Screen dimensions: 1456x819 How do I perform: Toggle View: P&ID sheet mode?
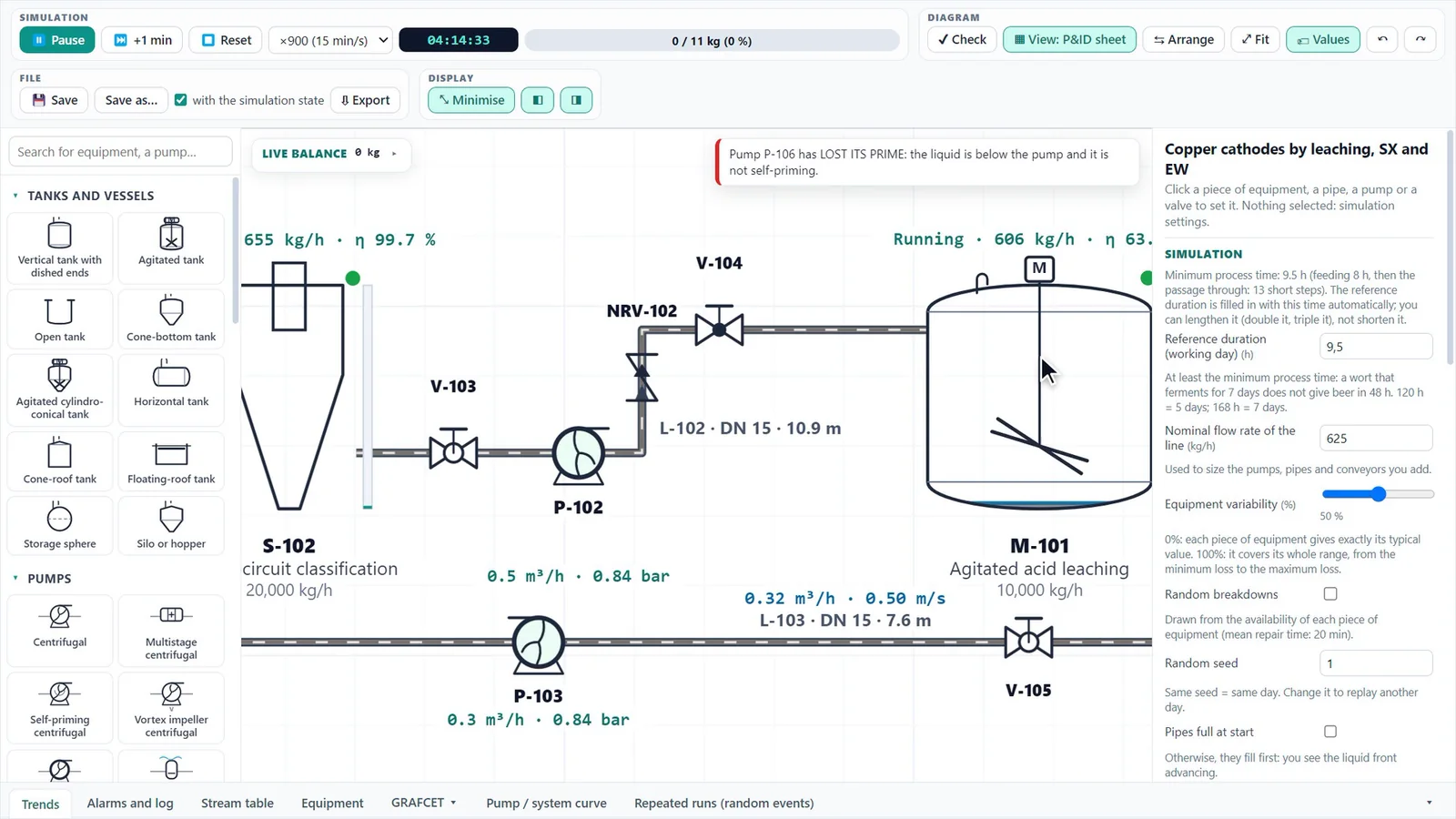point(1069,39)
